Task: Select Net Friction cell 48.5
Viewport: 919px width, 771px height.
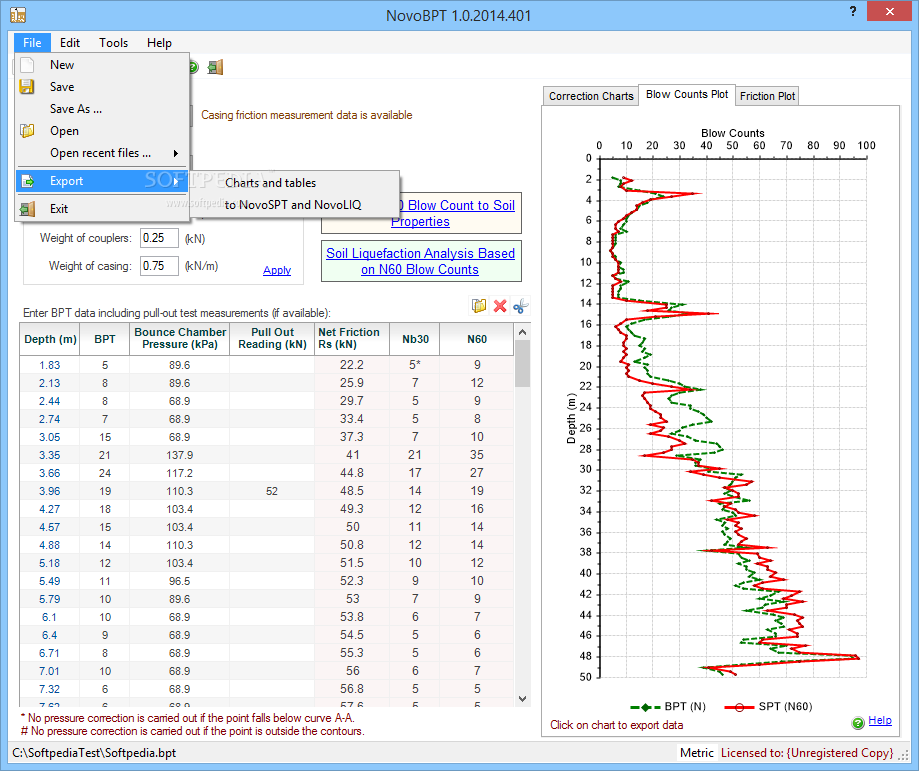Action: (352, 491)
